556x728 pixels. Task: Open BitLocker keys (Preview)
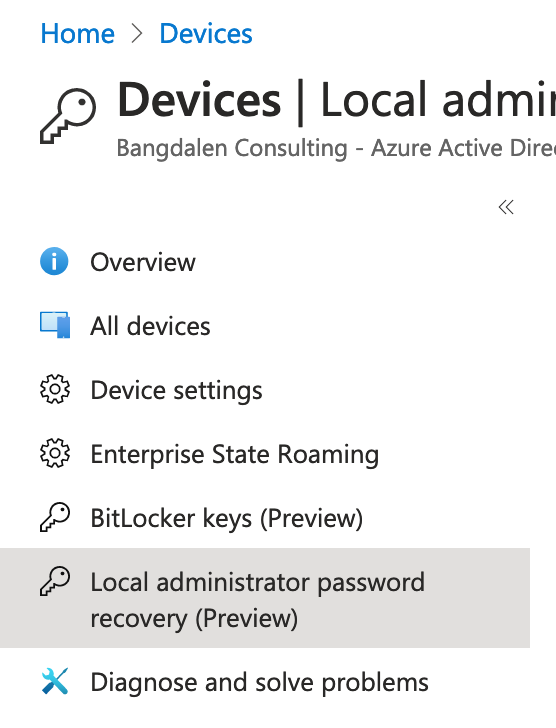pos(265,518)
